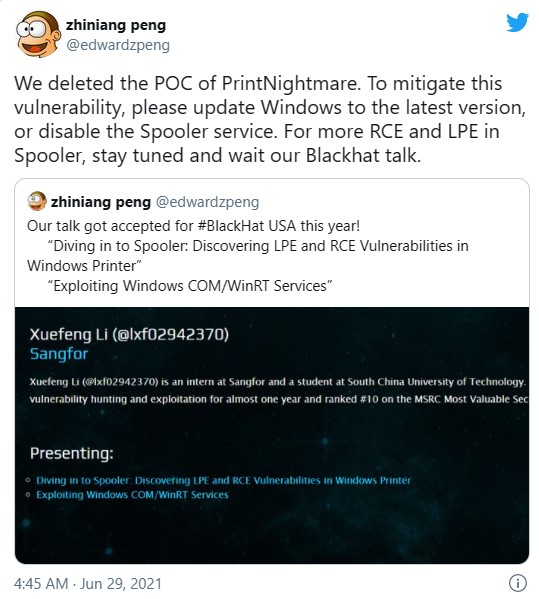Open the embedded Black Hat speaker image
This screenshot has width=539, height=599.
272,435
